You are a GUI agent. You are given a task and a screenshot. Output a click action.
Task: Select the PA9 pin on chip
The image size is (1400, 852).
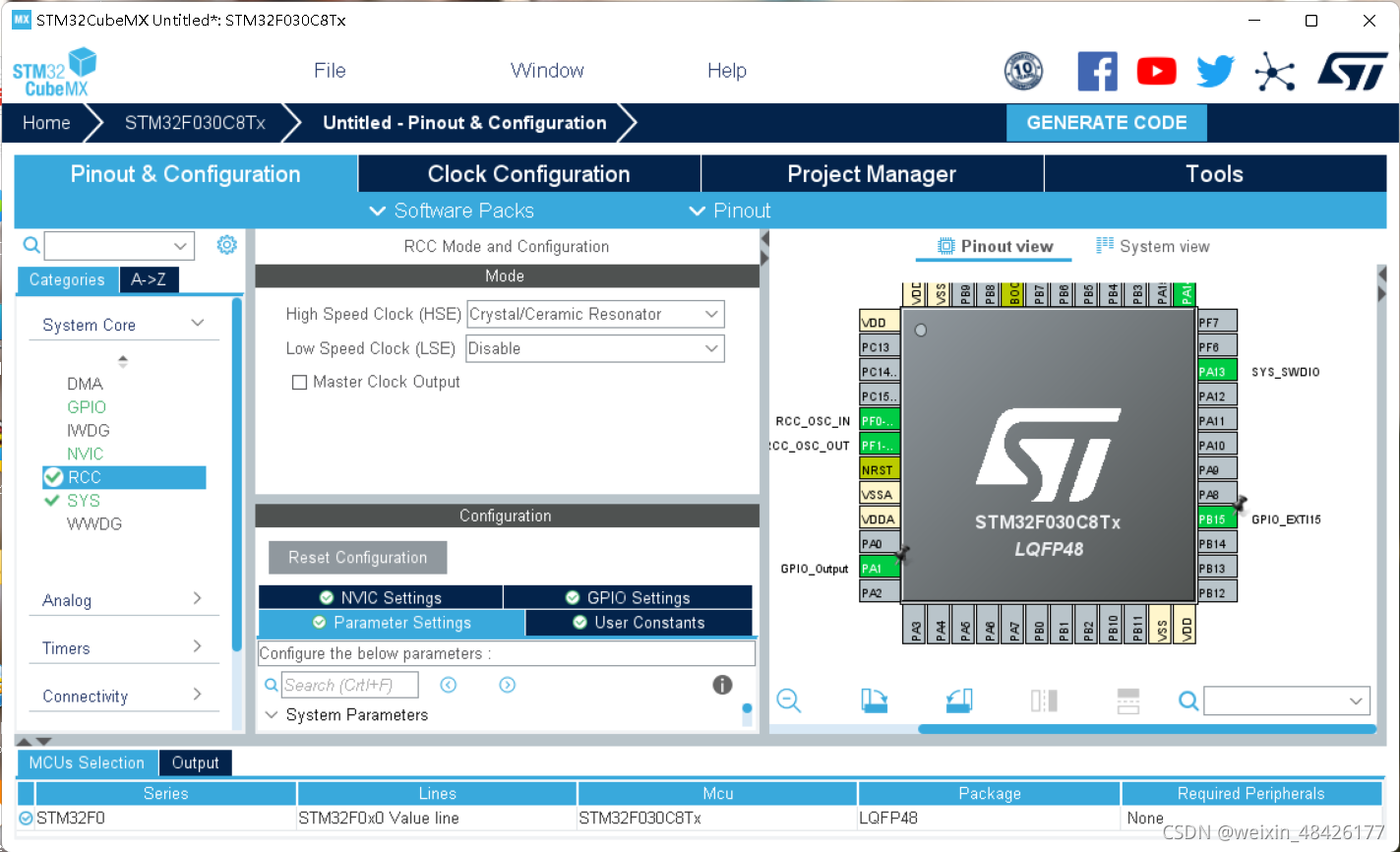(x=1217, y=469)
